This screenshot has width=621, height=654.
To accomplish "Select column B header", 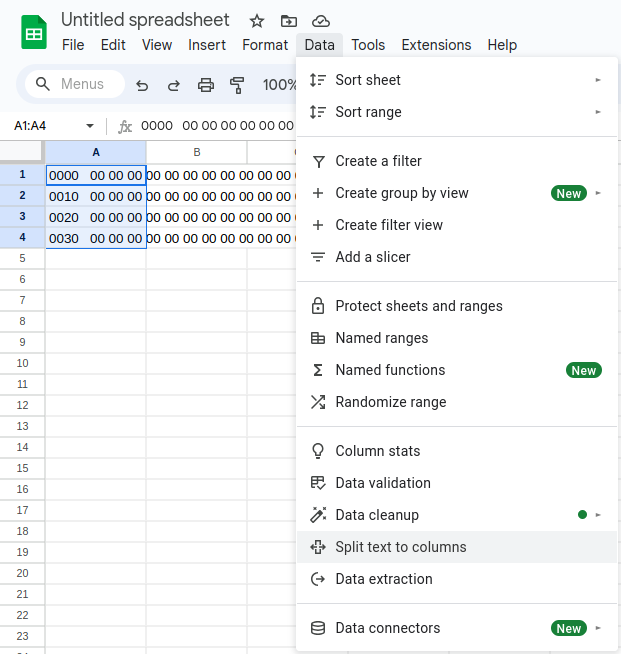I will [x=196, y=152].
